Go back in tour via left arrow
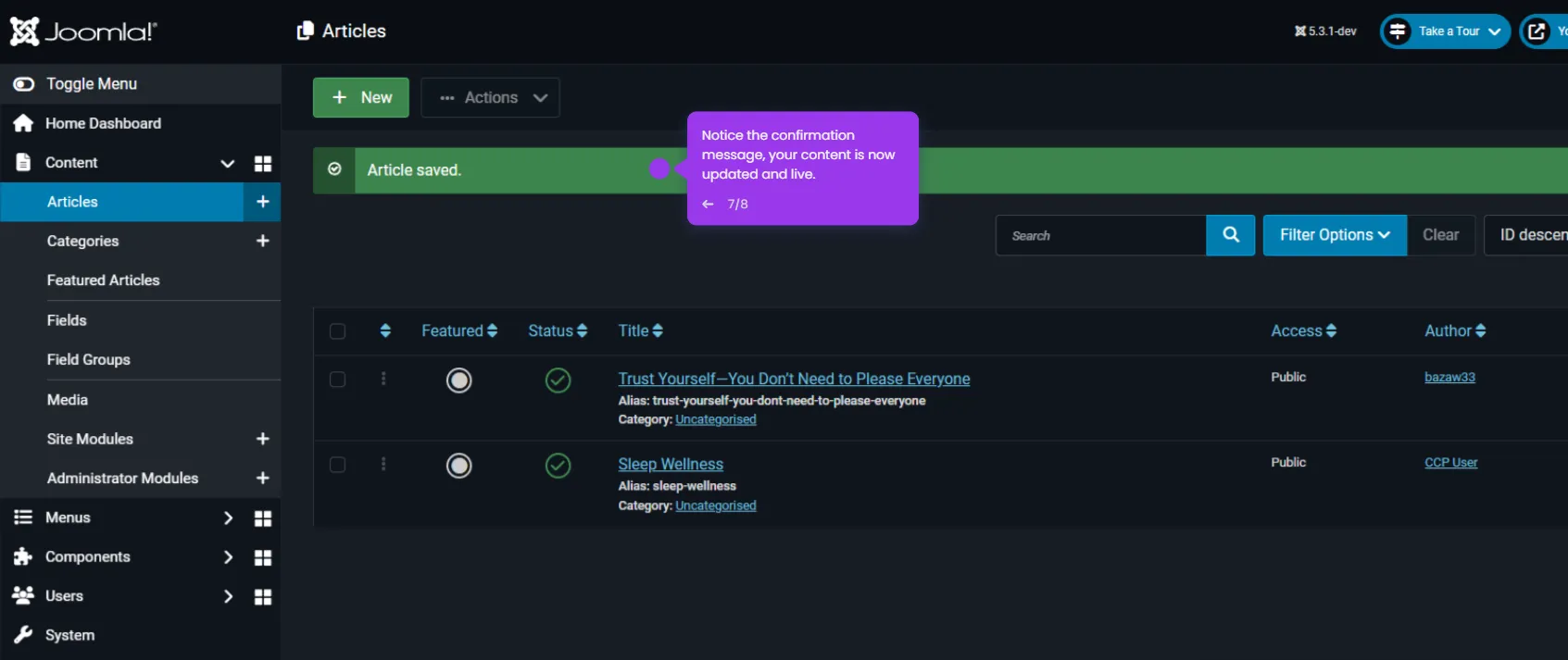 pyautogui.click(x=708, y=204)
